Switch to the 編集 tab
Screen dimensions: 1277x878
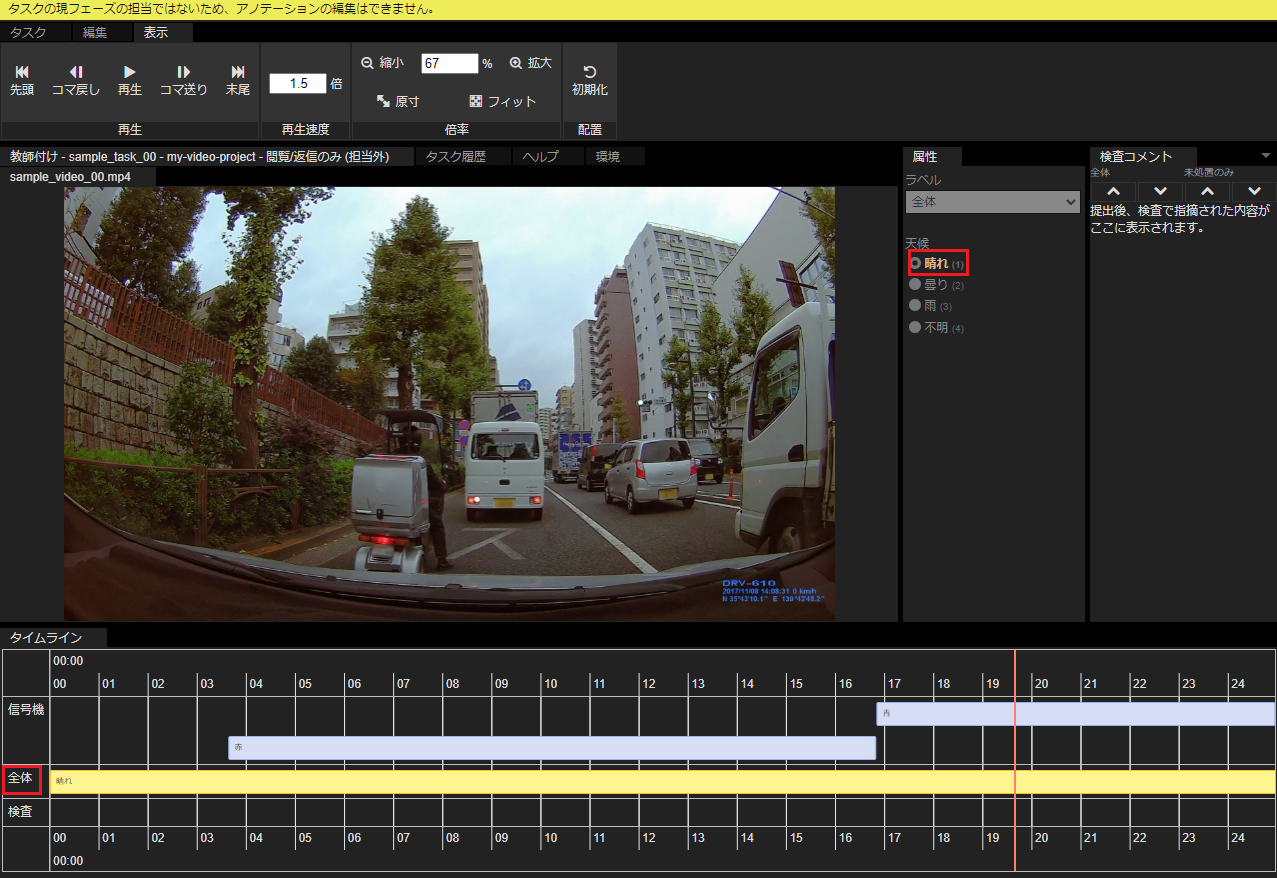click(x=95, y=33)
